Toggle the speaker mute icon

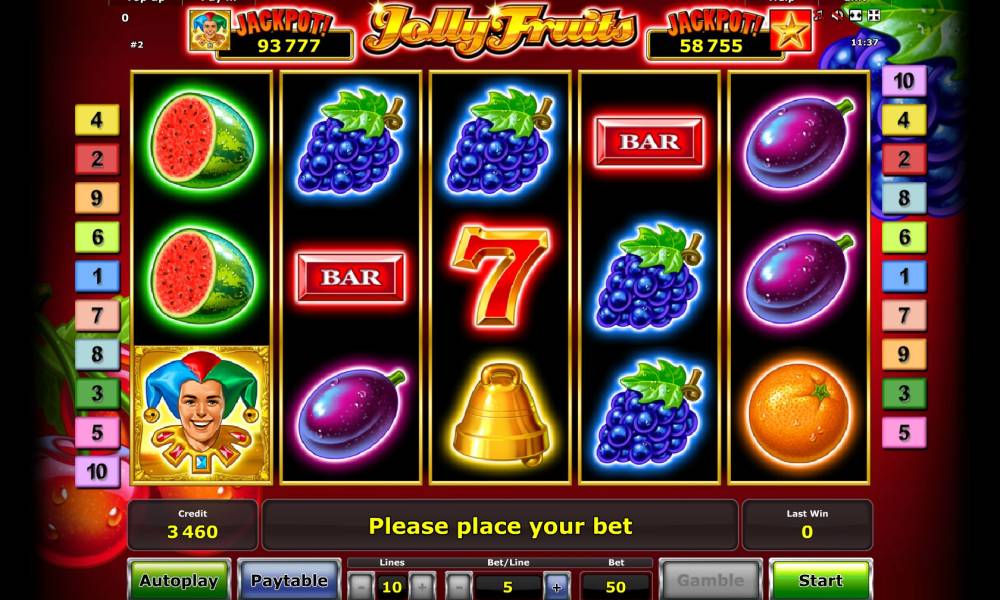(837, 15)
